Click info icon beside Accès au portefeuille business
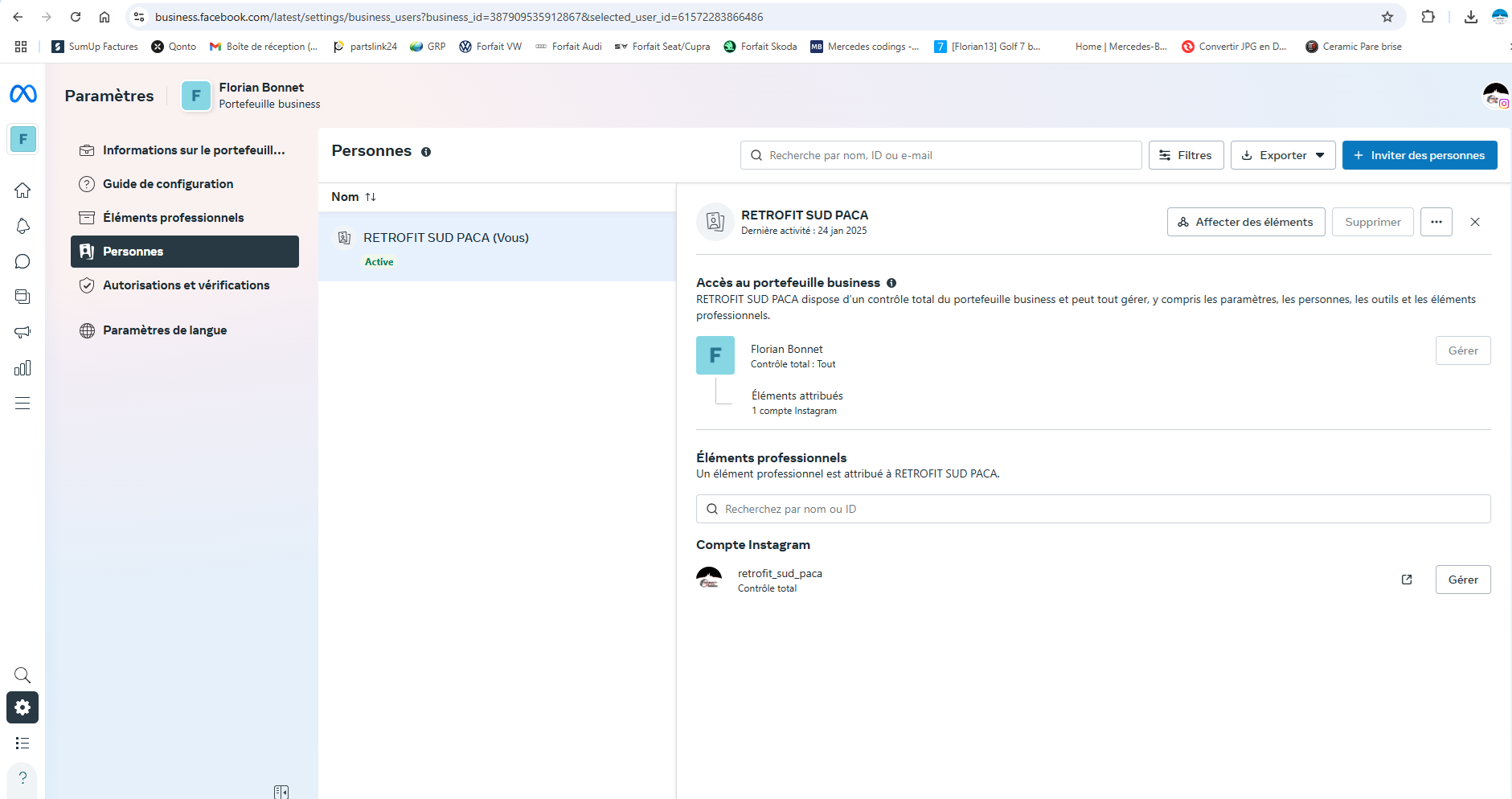The width and height of the screenshot is (1512, 799). (891, 283)
